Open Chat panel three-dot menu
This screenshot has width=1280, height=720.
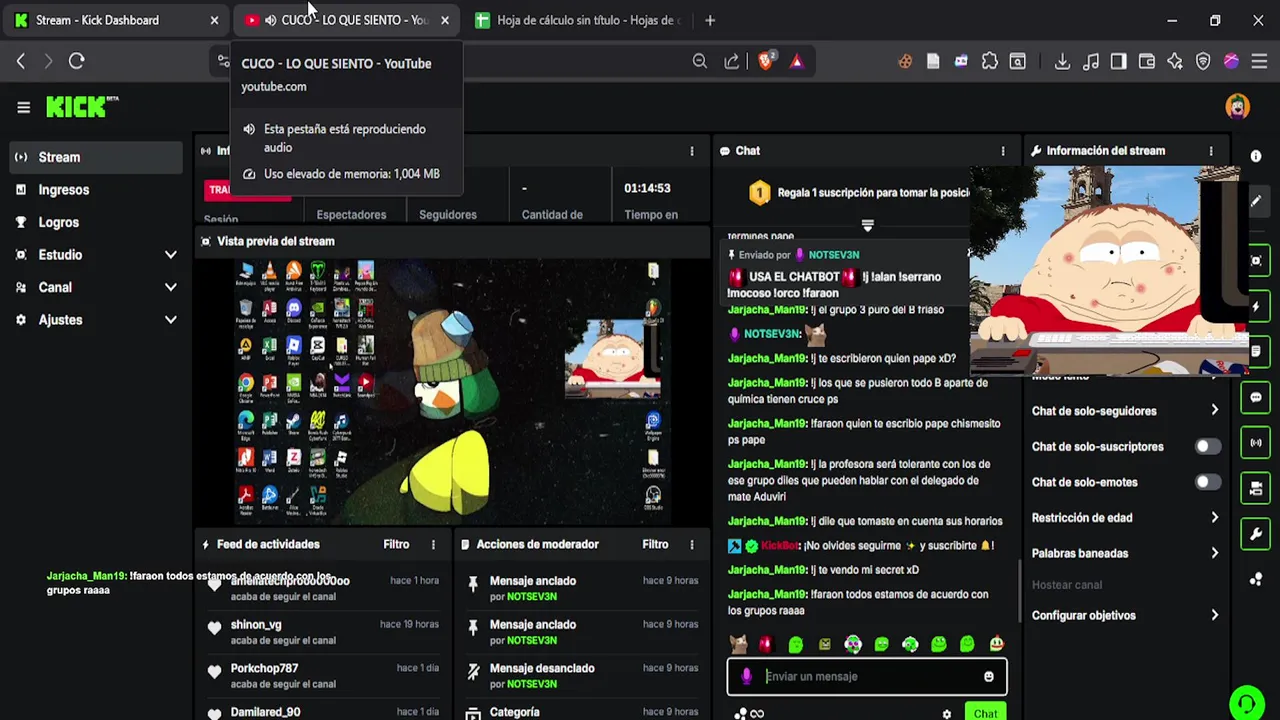coord(1003,151)
